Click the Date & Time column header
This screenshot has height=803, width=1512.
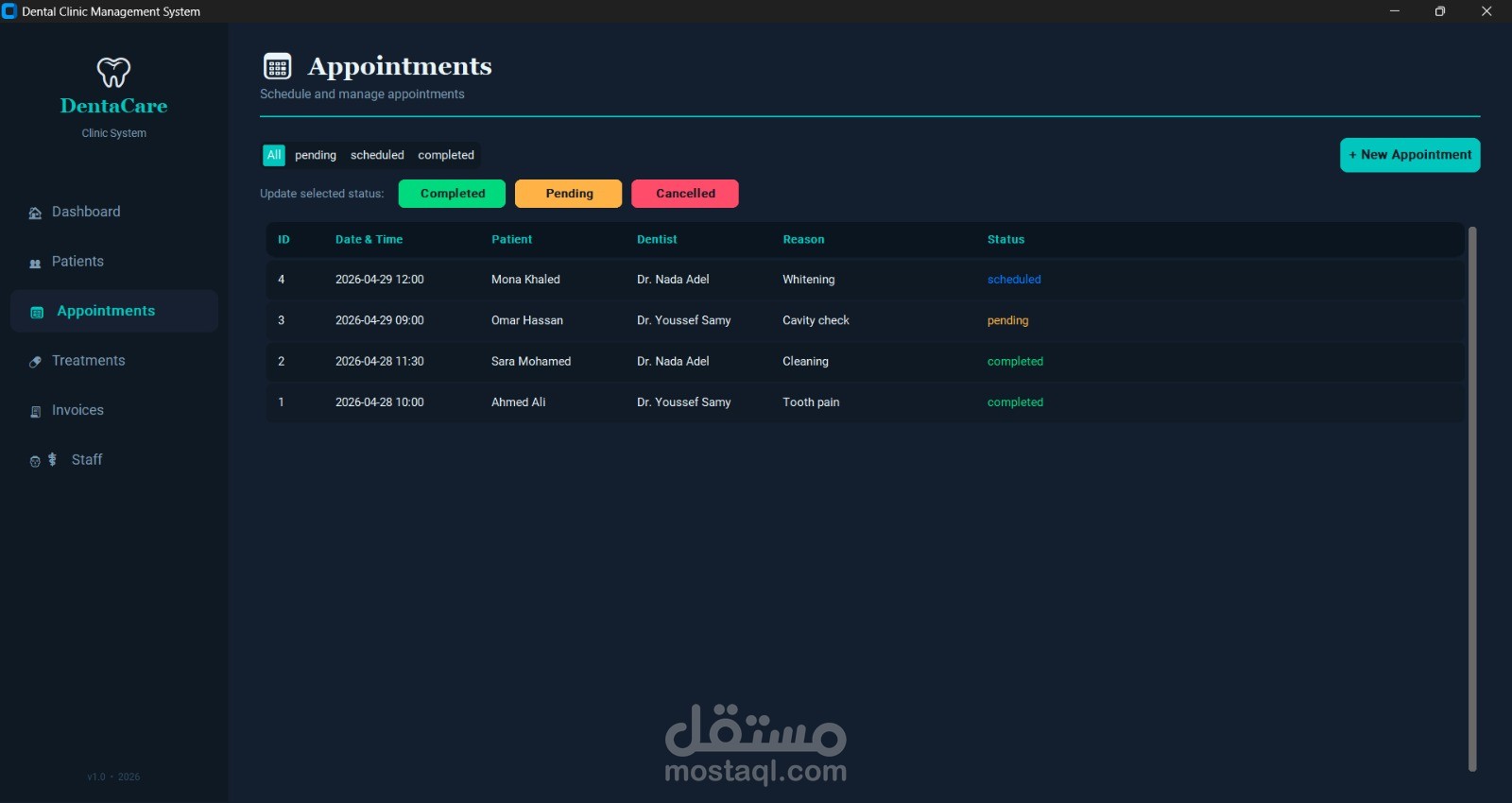coord(369,240)
